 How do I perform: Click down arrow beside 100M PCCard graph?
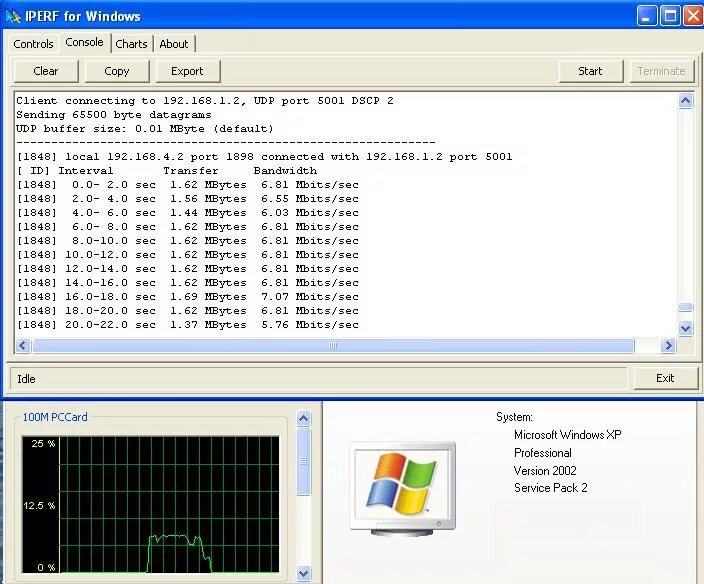[304, 573]
